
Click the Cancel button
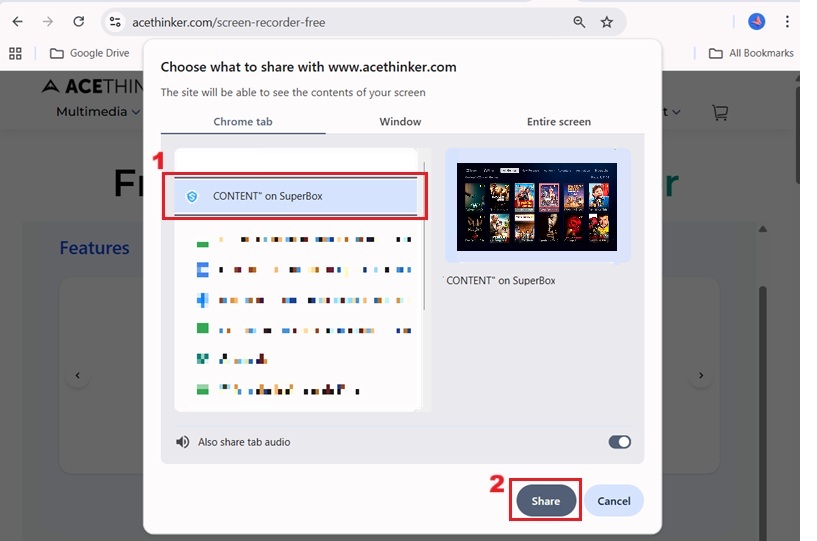(x=614, y=501)
